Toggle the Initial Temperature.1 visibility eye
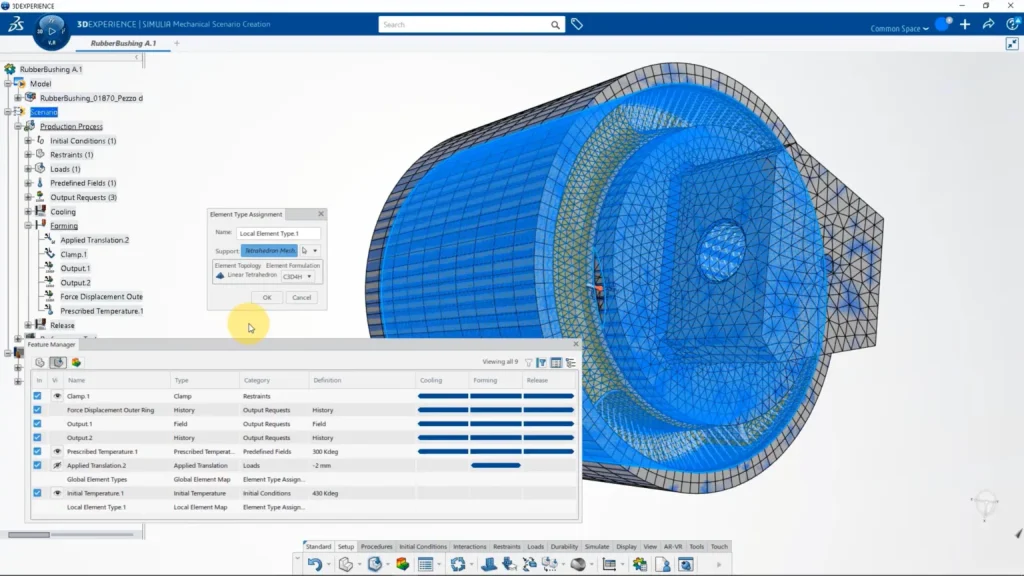The height and width of the screenshot is (576, 1024). [x=57, y=493]
